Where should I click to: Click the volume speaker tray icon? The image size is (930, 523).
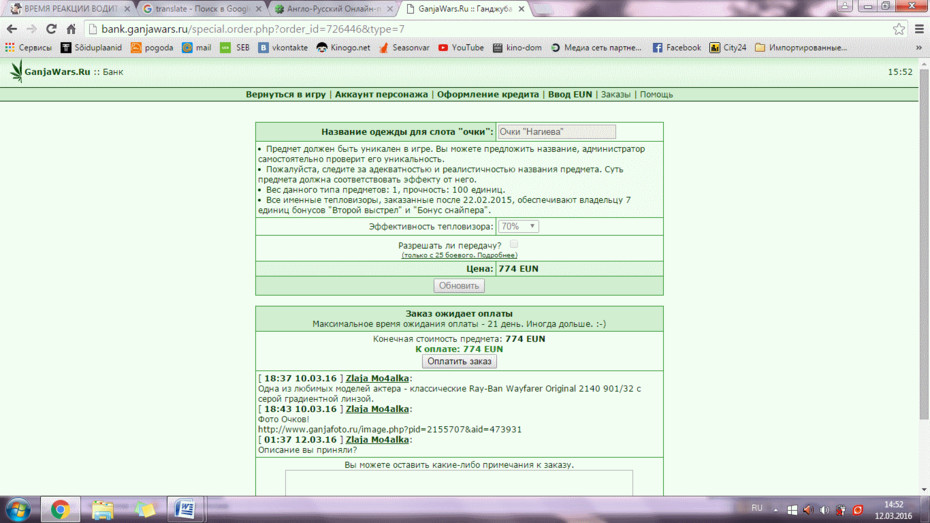pos(824,510)
